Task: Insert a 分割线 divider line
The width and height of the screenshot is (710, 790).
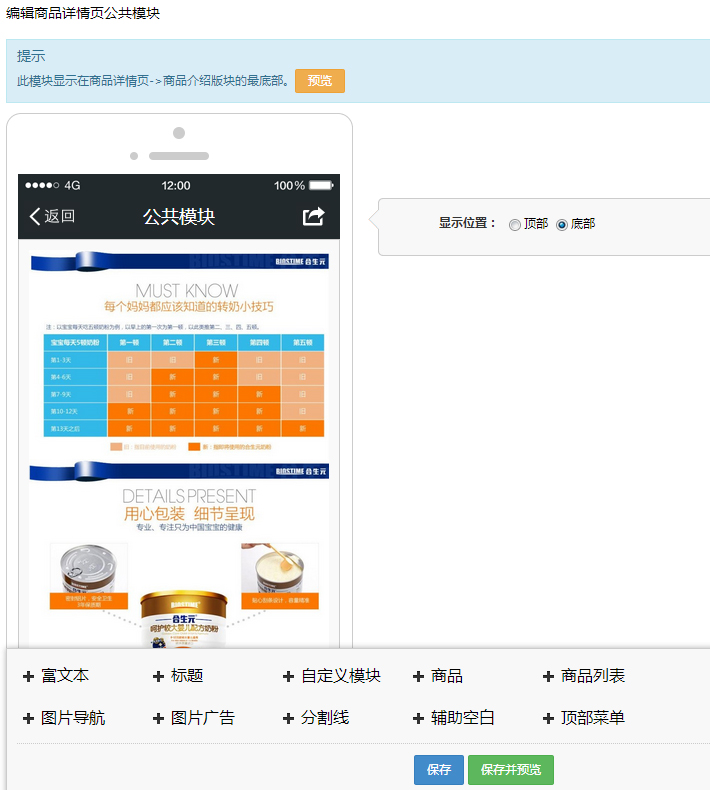Action: tap(316, 718)
